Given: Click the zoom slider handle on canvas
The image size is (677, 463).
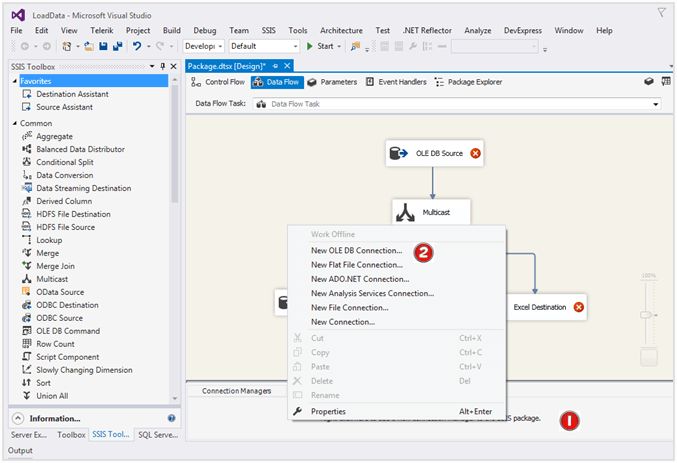Looking at the screenshot, I should [648, 314].
